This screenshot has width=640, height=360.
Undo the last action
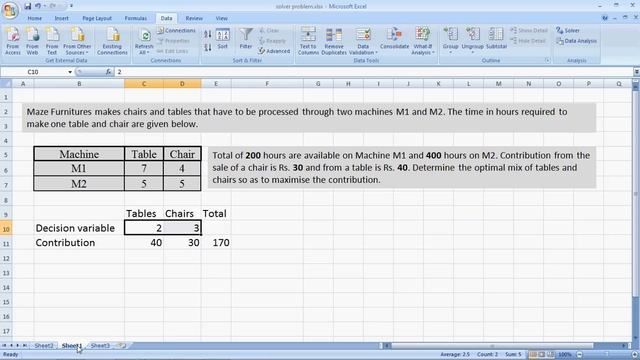pyautogui.click(x=38, y=6)
